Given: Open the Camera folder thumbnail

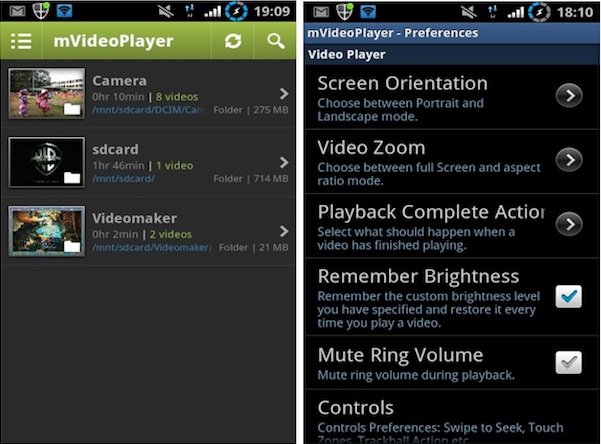Looking at the screenshot, I should pyautogui.click(x=47, y=93).
